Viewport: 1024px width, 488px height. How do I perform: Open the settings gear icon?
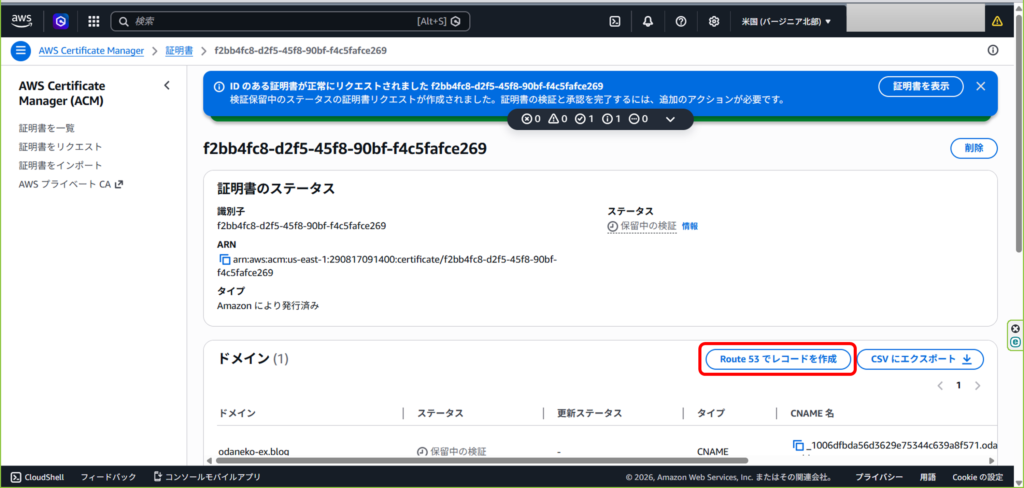pos(714,21)
